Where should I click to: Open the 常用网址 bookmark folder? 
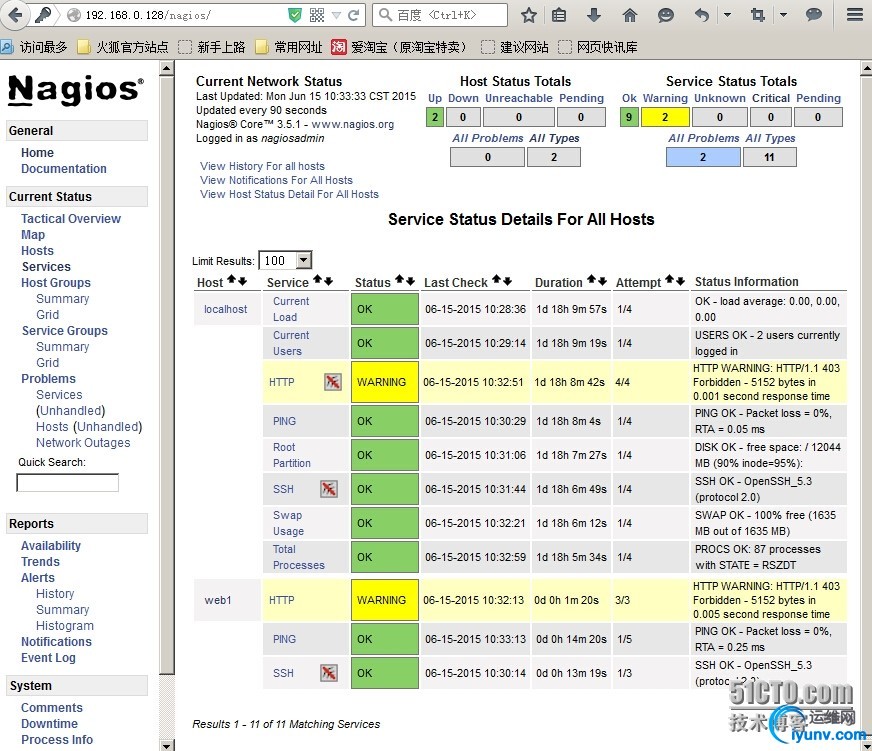tap(289, 47)
